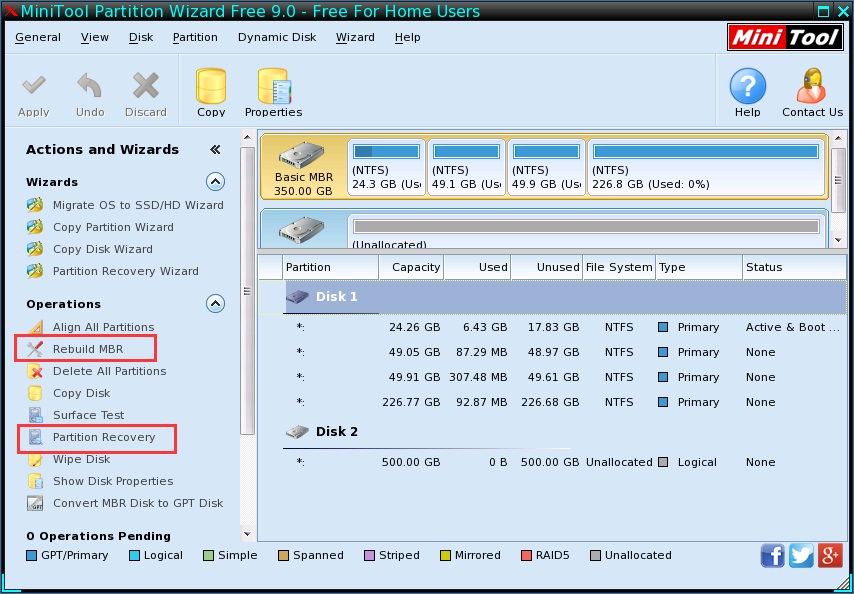
Task: Click the Undo arrow icon
Action: 90,85
